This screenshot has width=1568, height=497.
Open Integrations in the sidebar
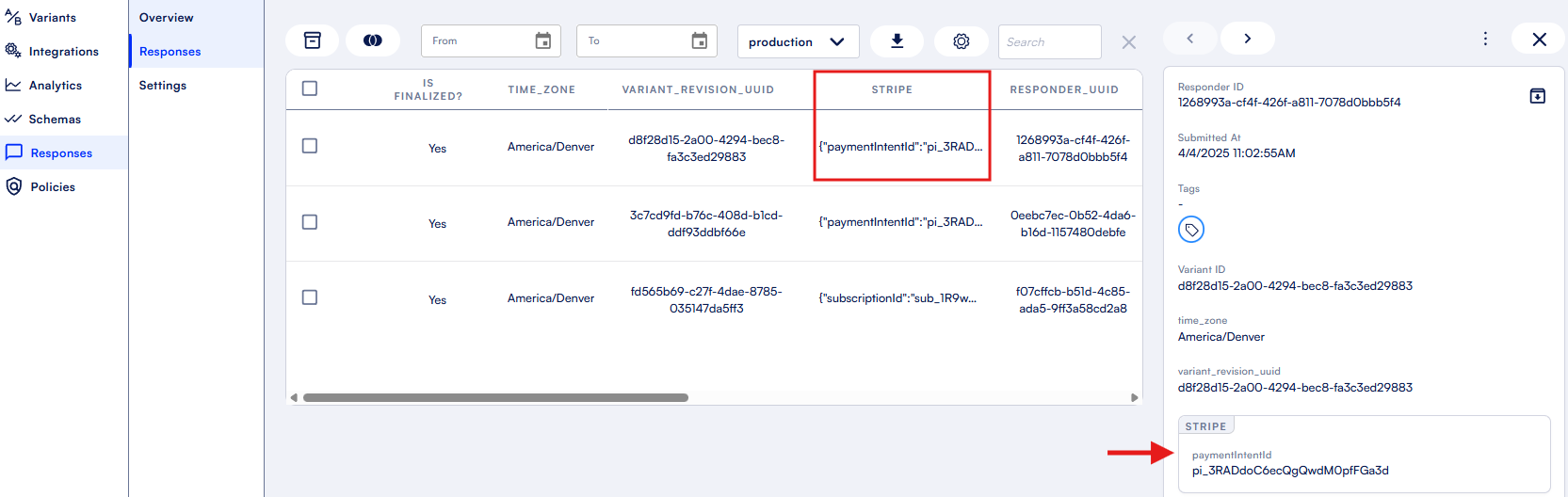click(x=63, y=51)
